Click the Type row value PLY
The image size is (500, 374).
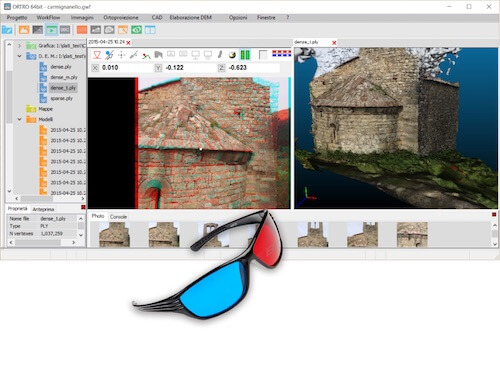pos(44,226)
